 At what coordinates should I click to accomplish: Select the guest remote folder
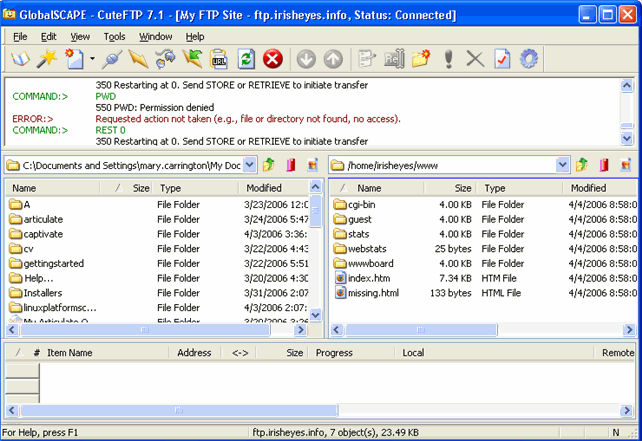[x=353, y=219]
